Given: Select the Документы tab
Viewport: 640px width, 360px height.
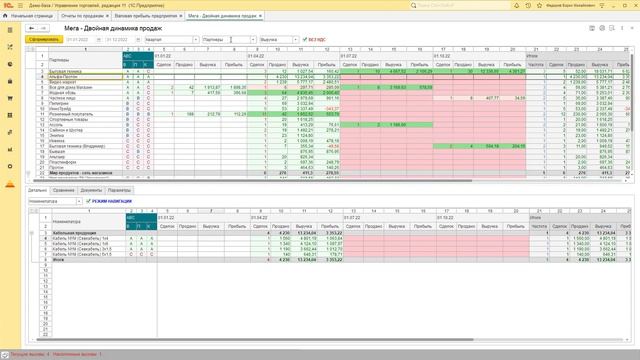Looking at the screenshot, I should pos(91,190).
